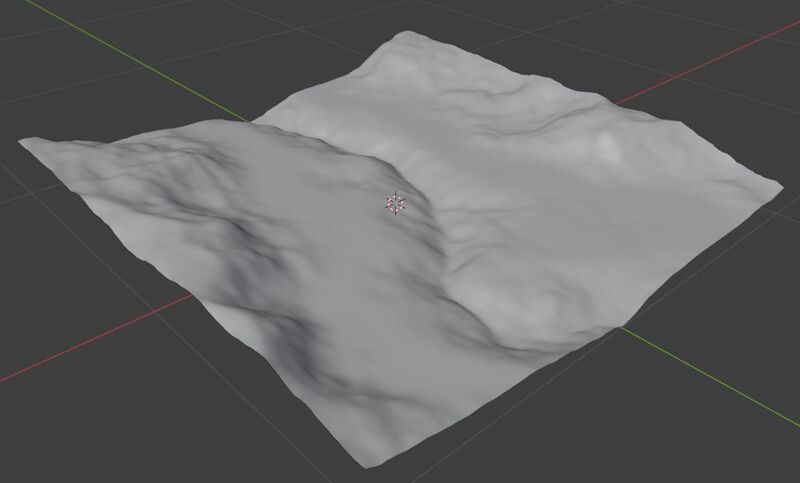Click the dark shadowed crease on left slope
Screen dimensions: 800x483
point(240,235)
